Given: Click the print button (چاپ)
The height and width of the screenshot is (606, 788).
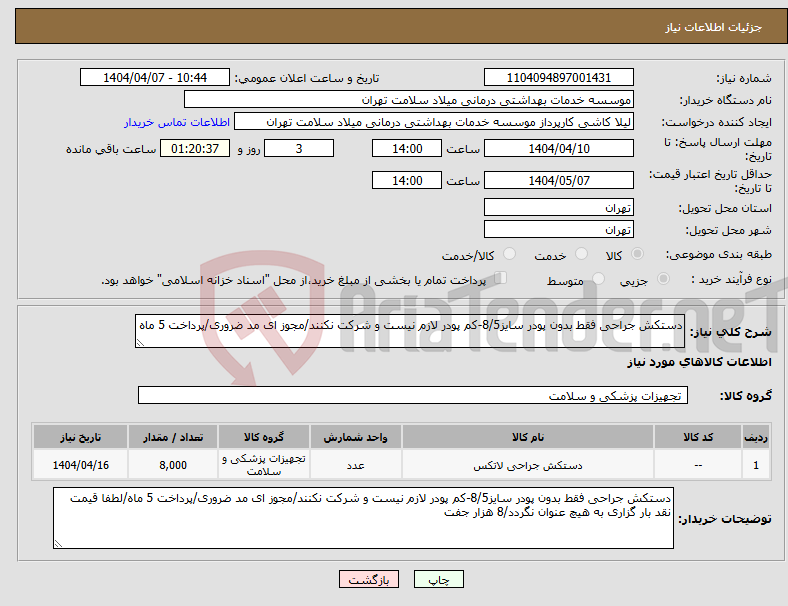Looking at the screenshot, I should click(x=439, y=579).
